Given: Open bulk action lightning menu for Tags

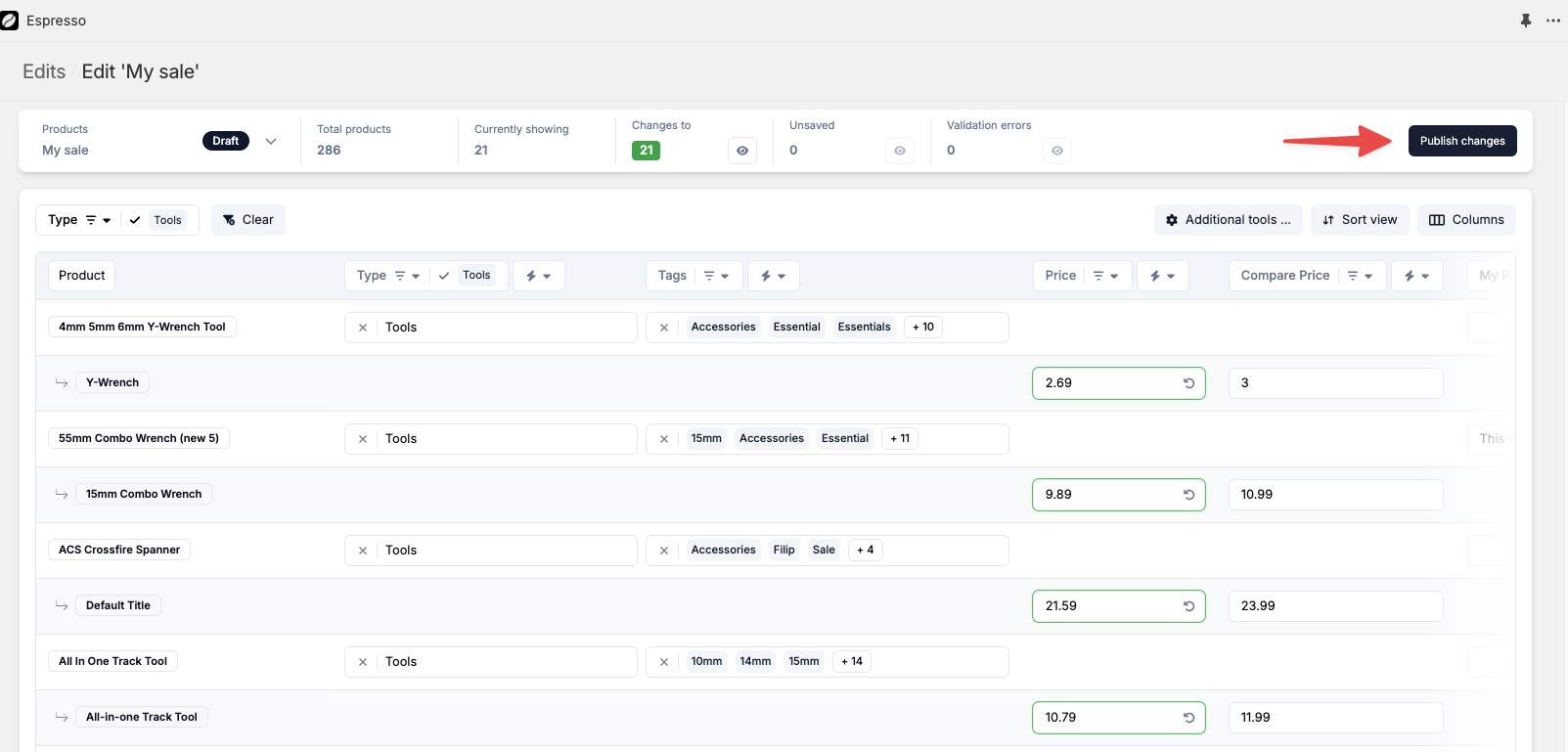Looking at the screenshot, I should [x=773, y=276].
